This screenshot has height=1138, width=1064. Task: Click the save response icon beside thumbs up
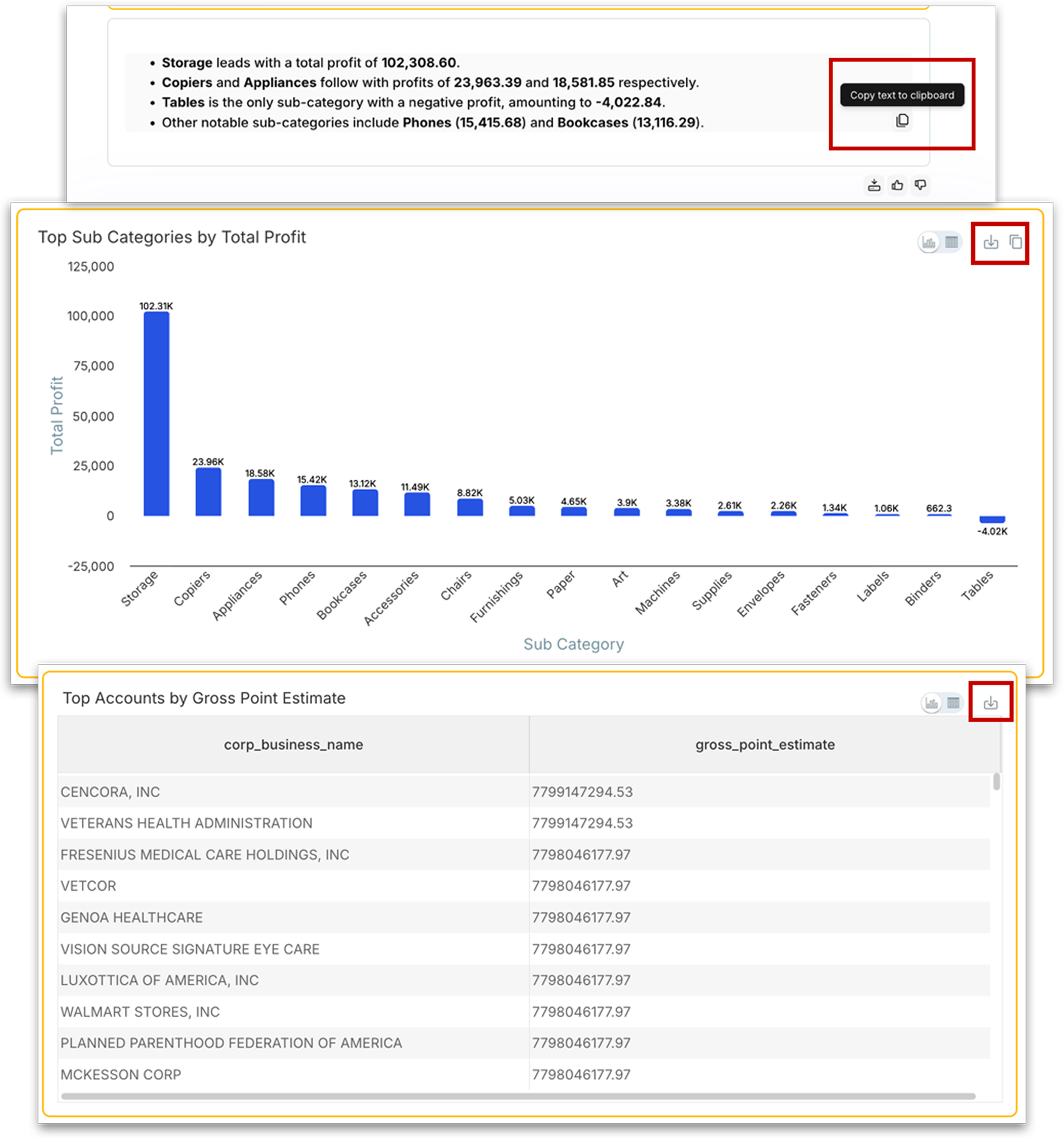coord(874,185)
